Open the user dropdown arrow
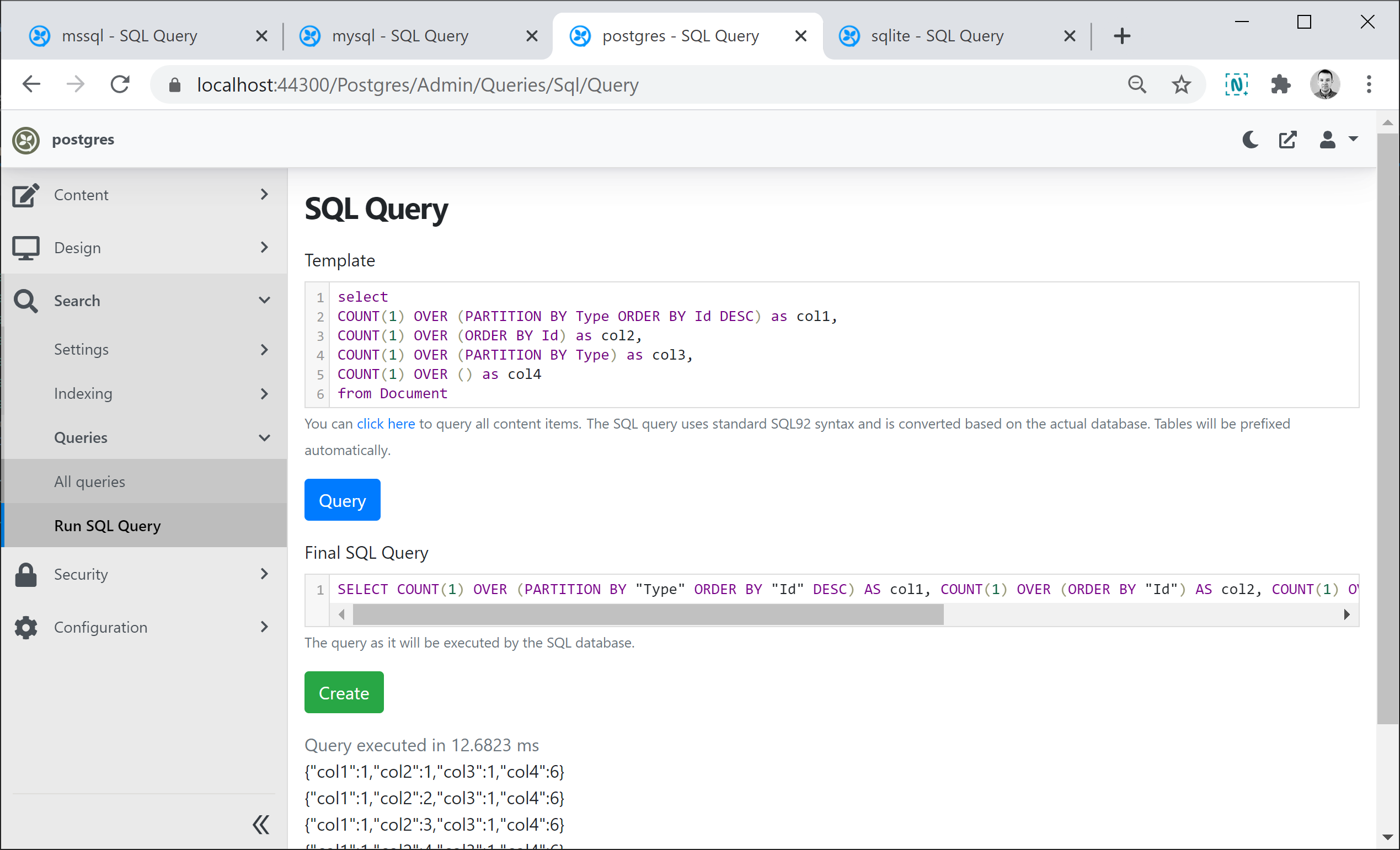 (1354, 140)
